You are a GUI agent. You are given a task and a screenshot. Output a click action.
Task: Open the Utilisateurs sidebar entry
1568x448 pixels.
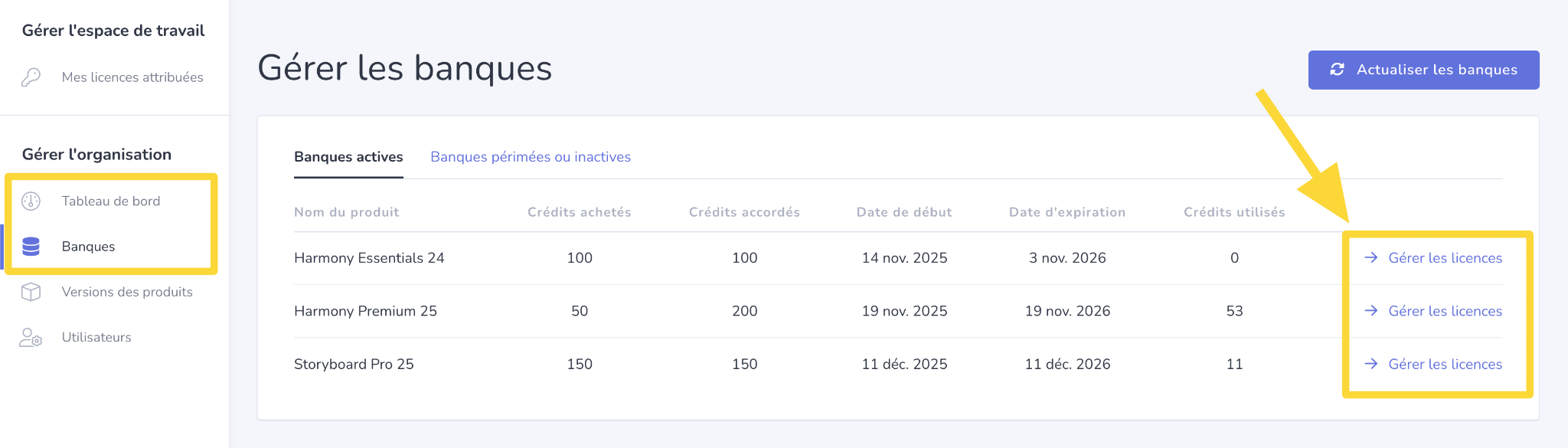[x=96, y=338]
